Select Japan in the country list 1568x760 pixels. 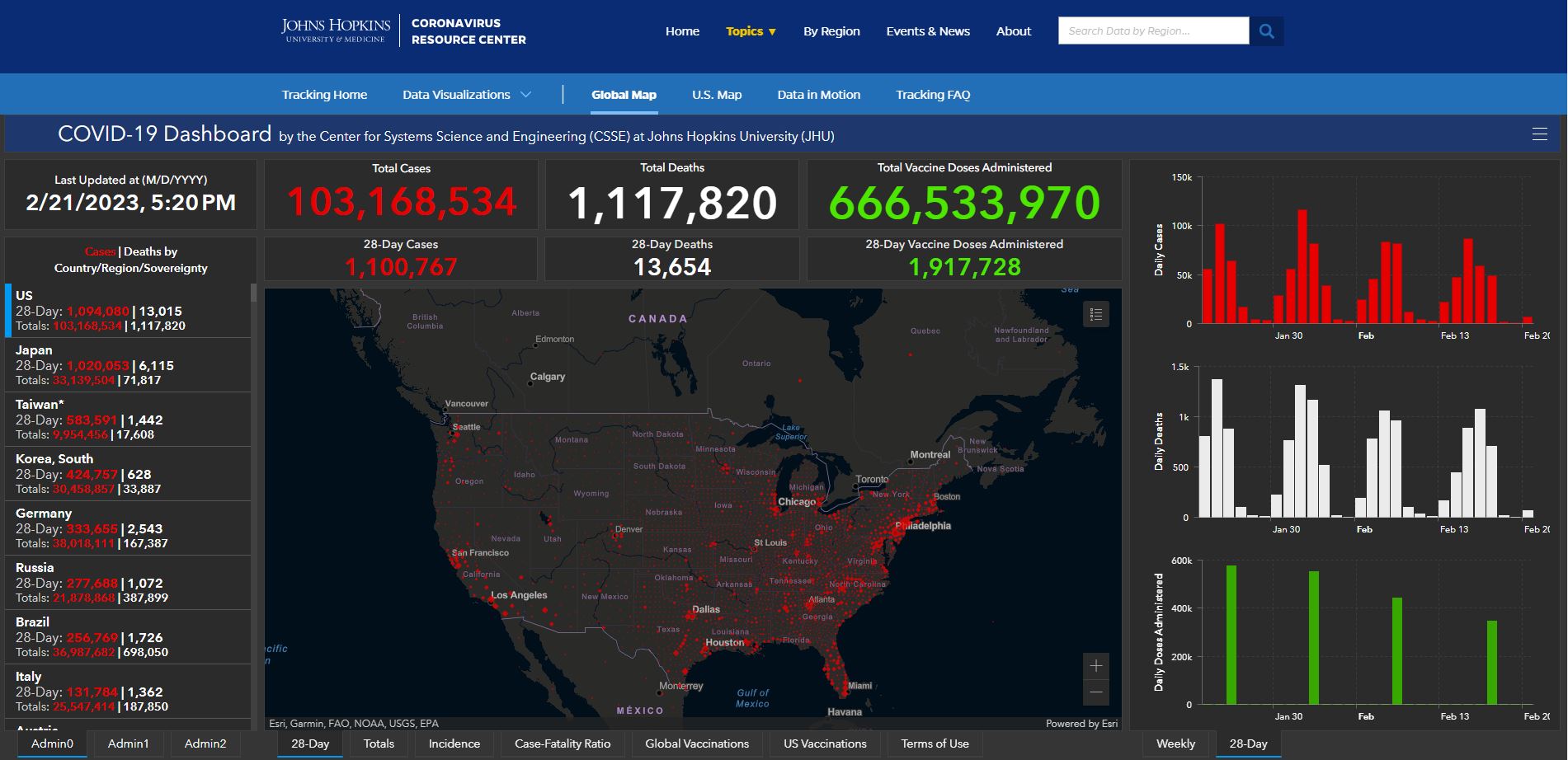coord(128,365)
